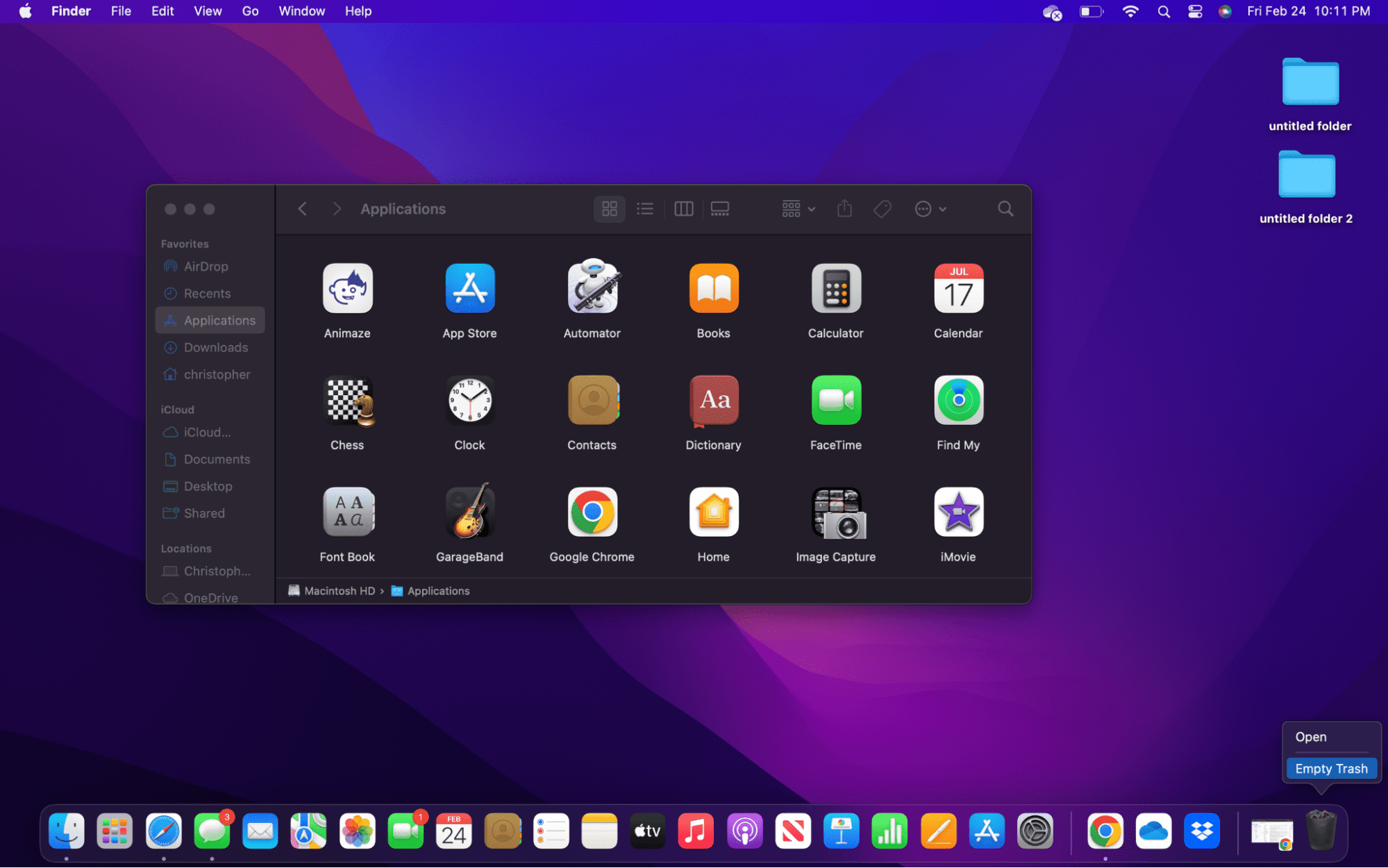Open AirDrop in the sidebar
1388x868 pixels.
210,267
